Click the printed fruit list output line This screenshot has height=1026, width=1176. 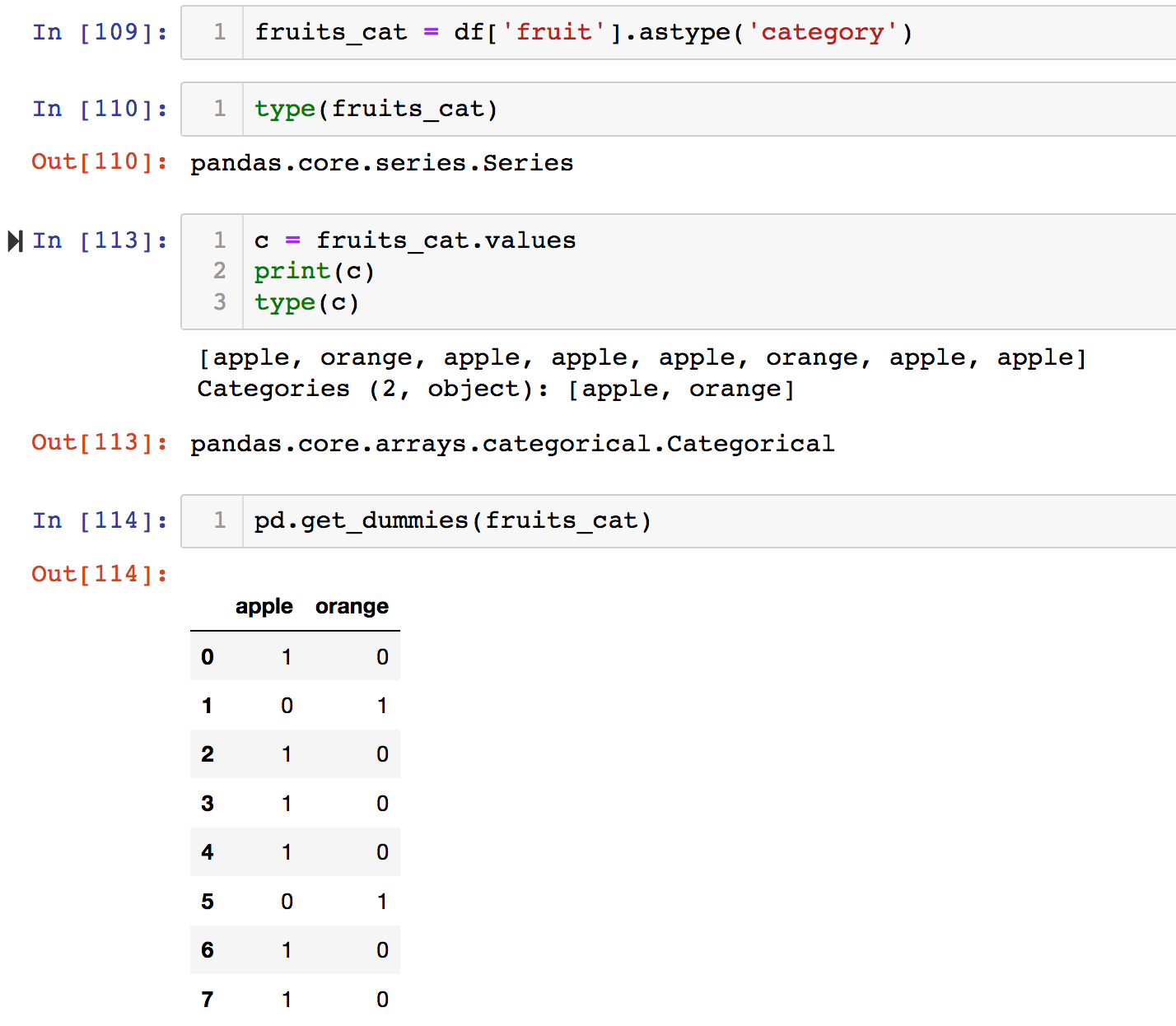pyautogui.click(x=642, y=358)
